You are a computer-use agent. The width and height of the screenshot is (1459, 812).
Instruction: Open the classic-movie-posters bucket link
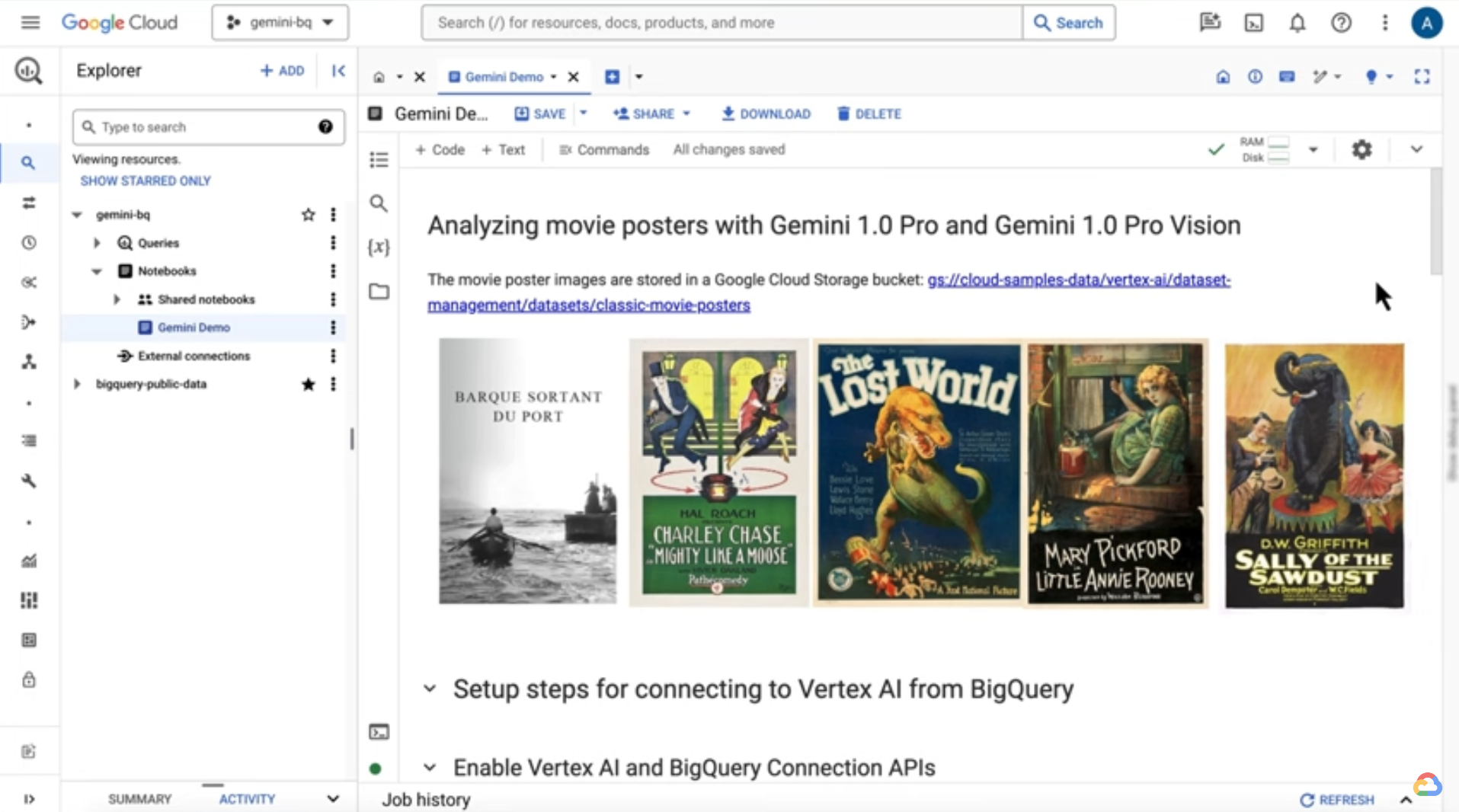[x=829, y=293]
